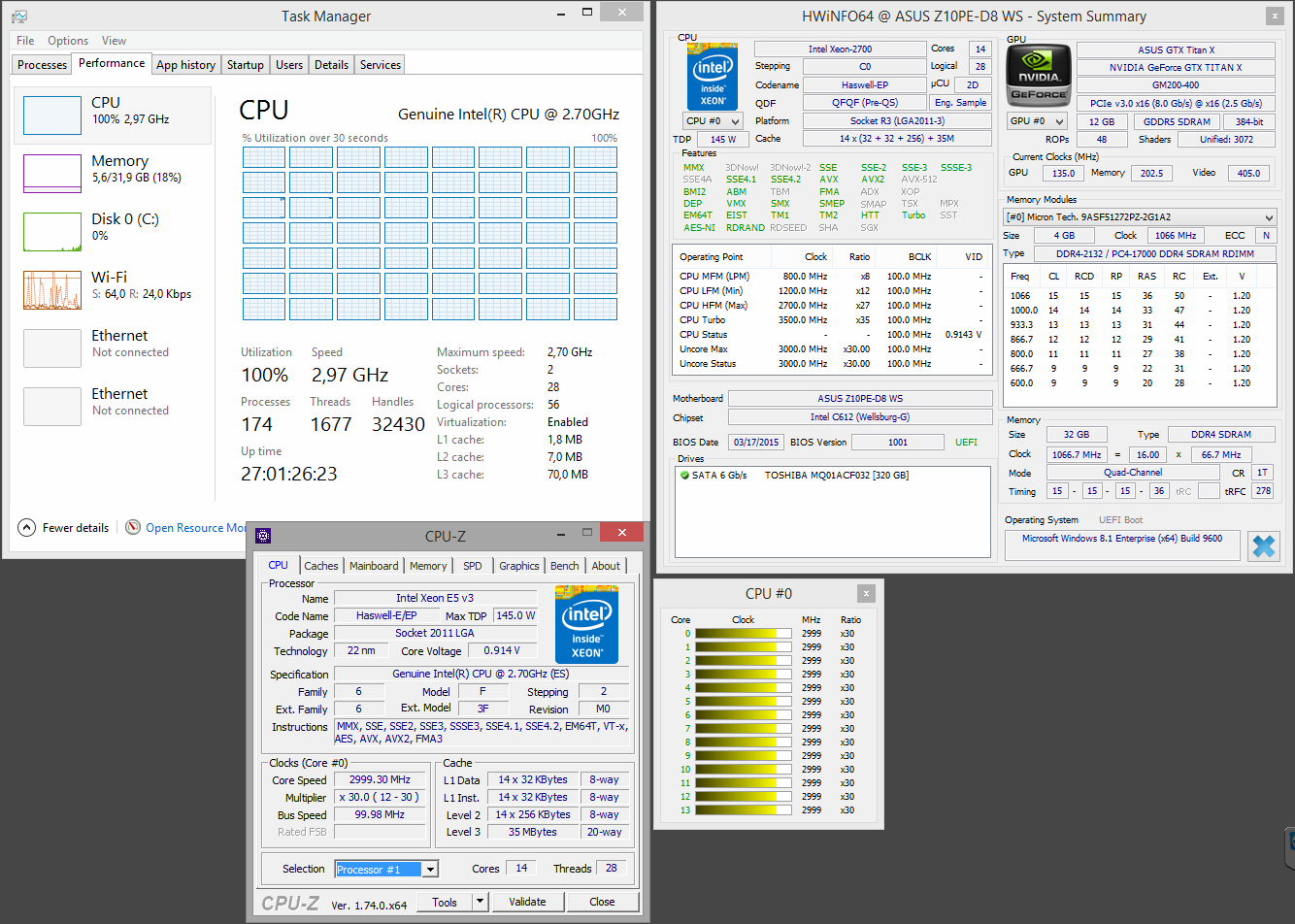Select the CPU graph thumbnail in sidebar

click(x=52, y=115)
